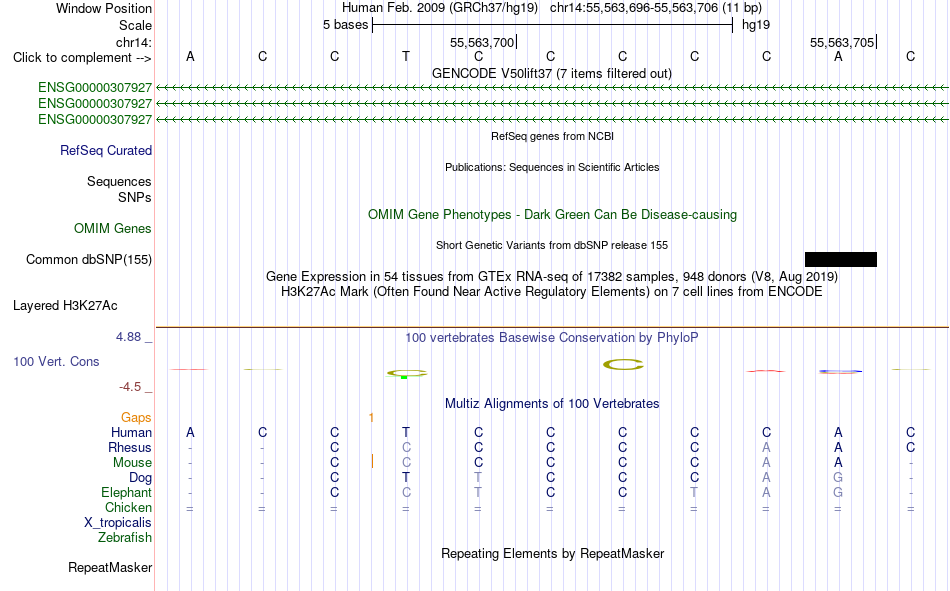Screen dimensions: 950x591
Task: Open the GTEx Gene Expression track title
Action: point(552,276)
